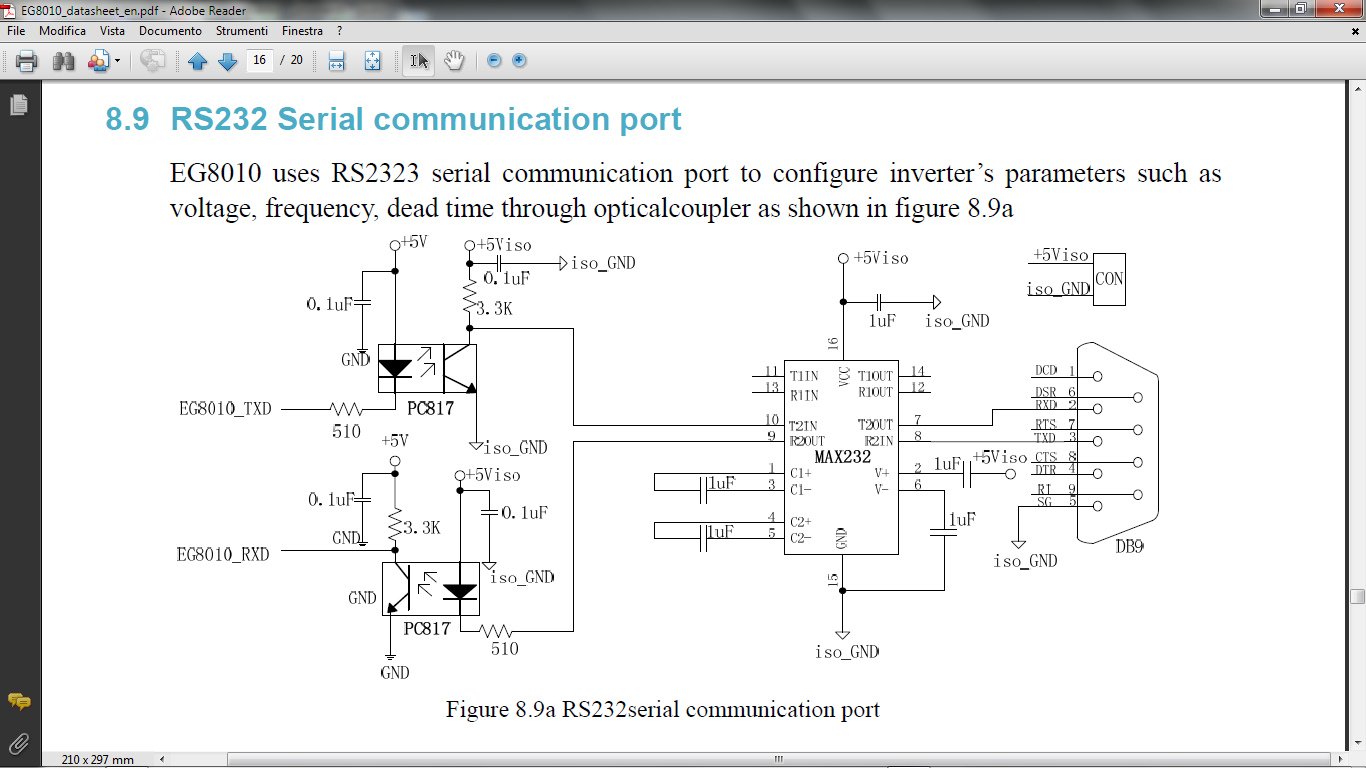Open the Documento menu

170,31
